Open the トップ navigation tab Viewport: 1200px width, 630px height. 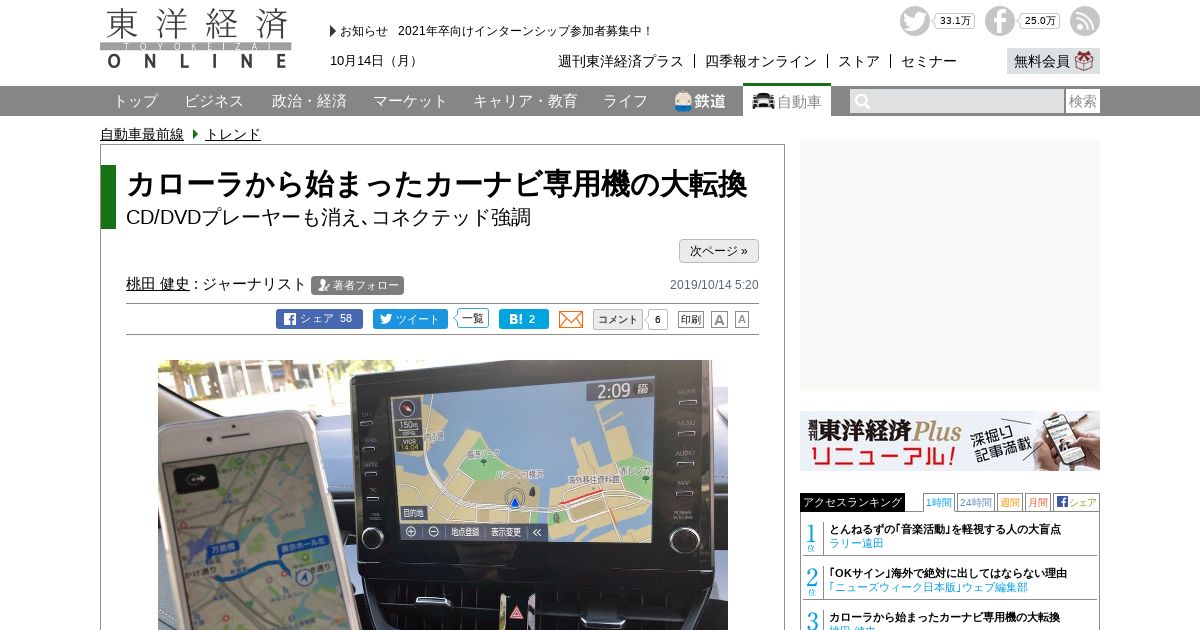click(x=135, y=101)
